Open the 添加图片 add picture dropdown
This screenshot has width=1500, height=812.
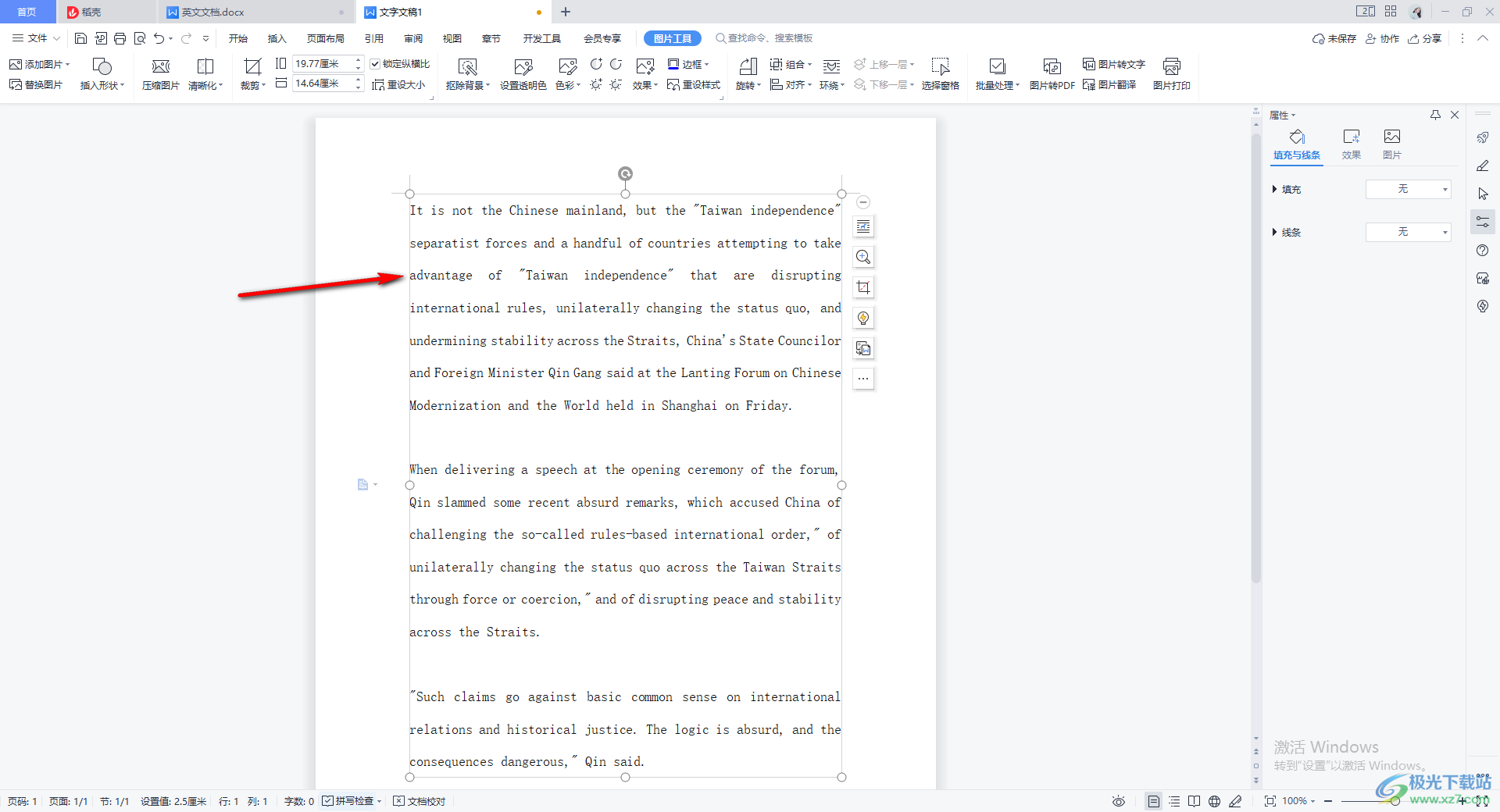(39, 64)
